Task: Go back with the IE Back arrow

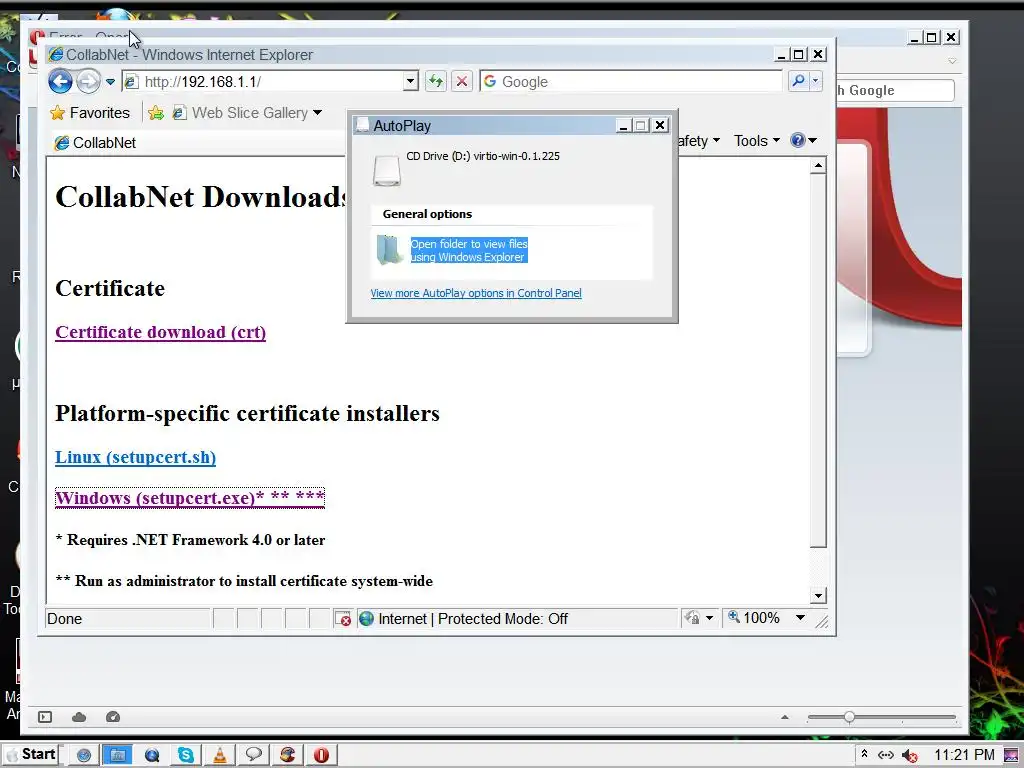Action: (60, 82)
